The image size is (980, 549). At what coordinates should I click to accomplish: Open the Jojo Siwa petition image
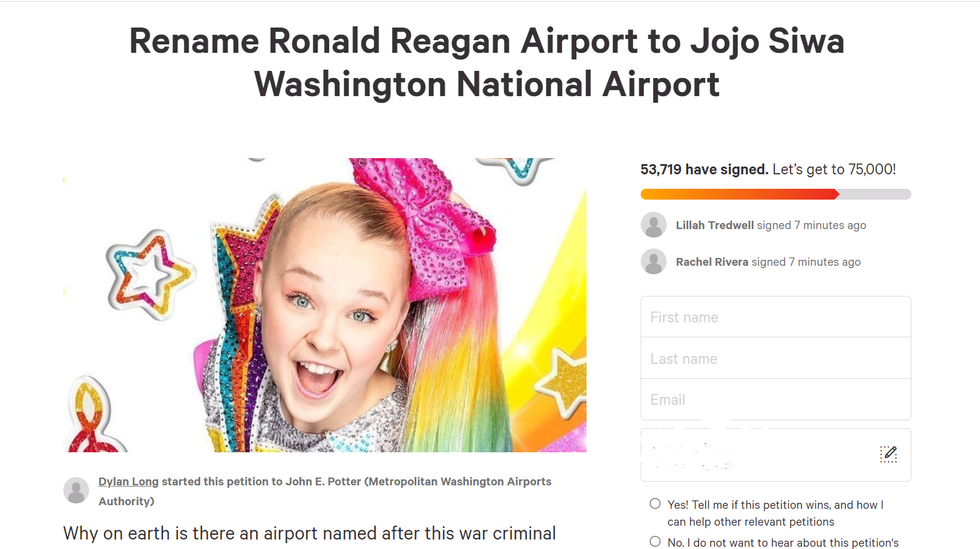pos(325,305)
